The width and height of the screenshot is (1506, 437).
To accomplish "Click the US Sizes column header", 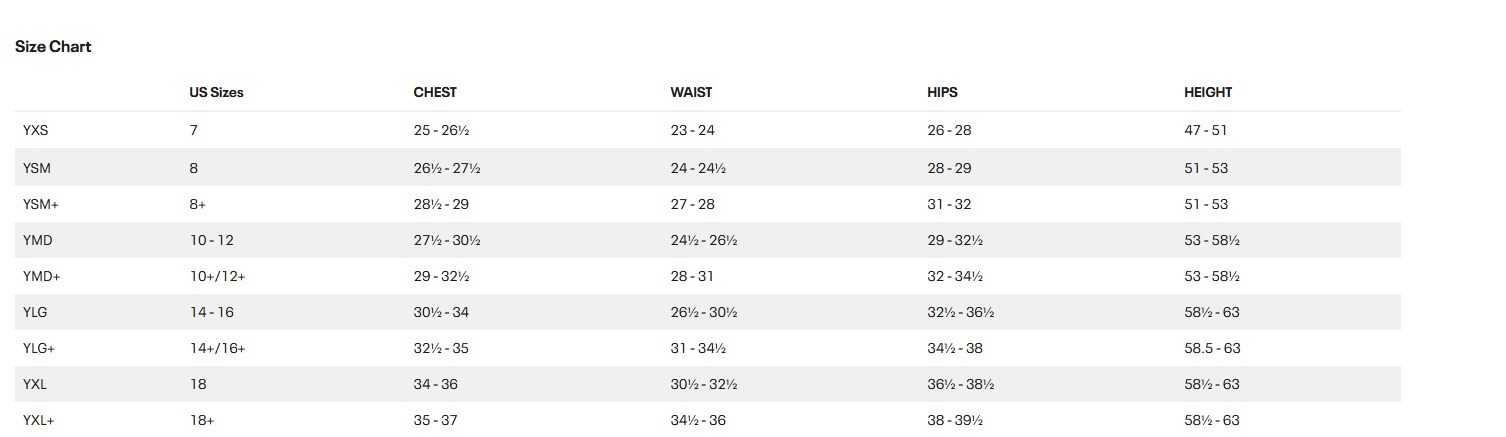I will pyautogui.click(x=216, y=92).
